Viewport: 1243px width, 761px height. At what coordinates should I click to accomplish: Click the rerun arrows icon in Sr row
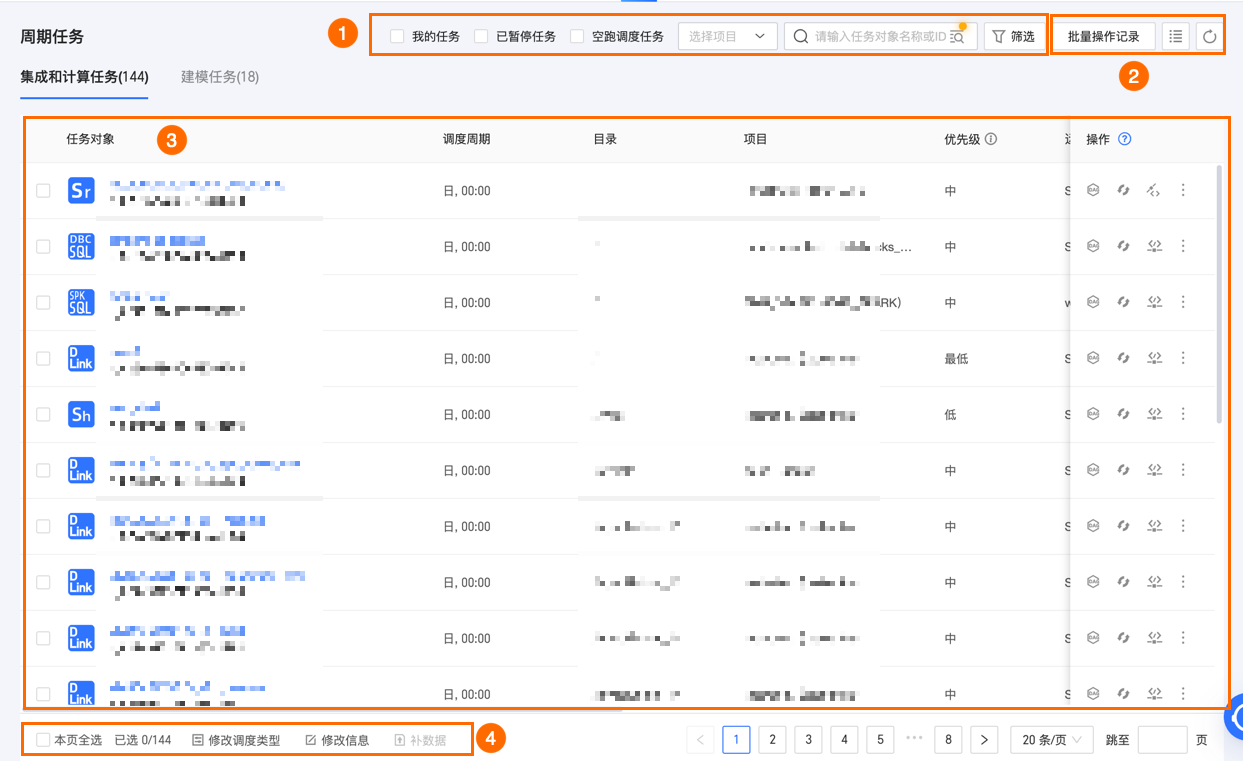(1123, 190)
